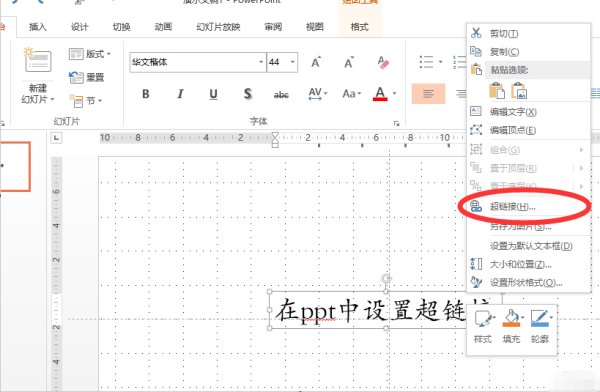Click the Style (样式) mini toolbar icon

coord(484,326)
